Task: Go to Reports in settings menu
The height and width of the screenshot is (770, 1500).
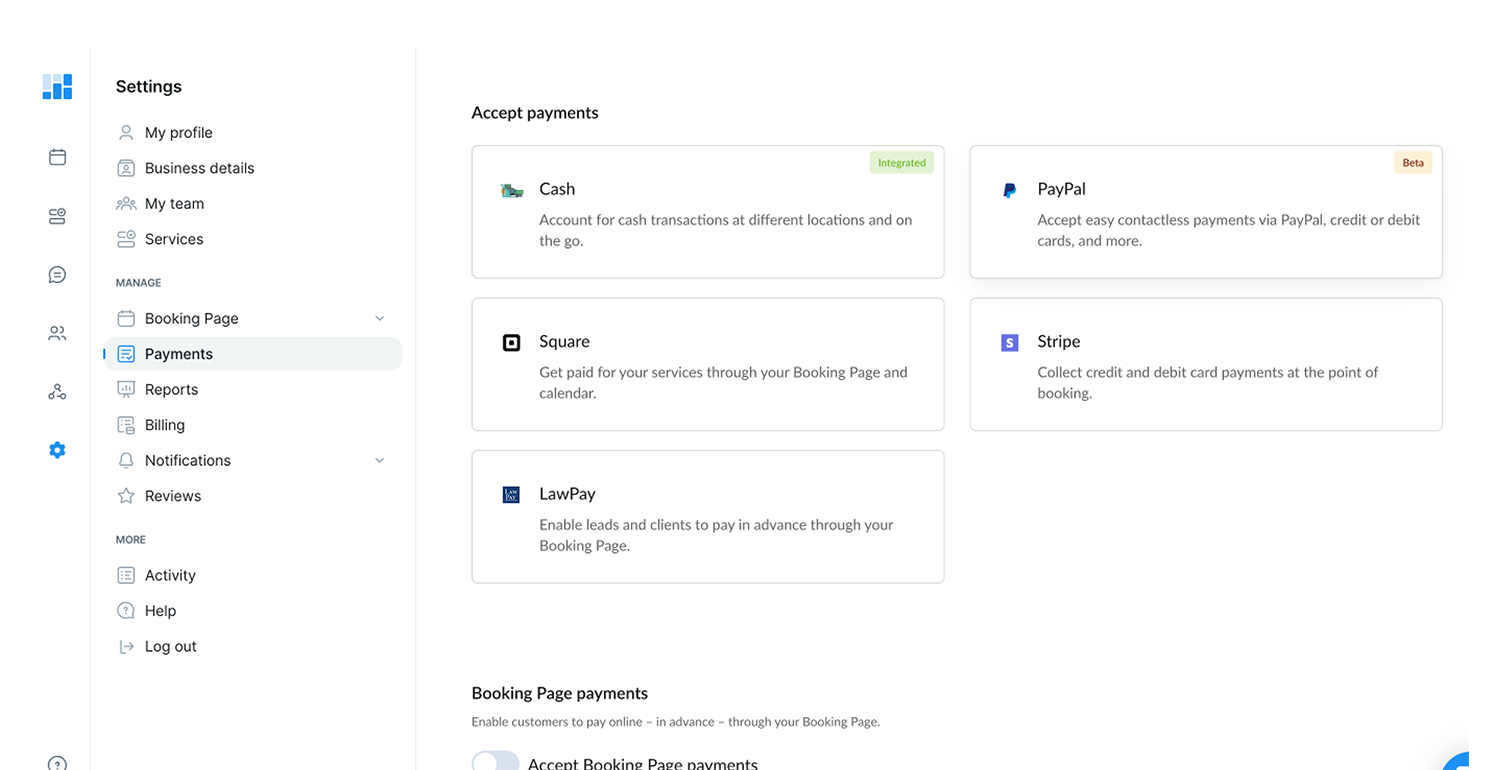Action: 171,390
